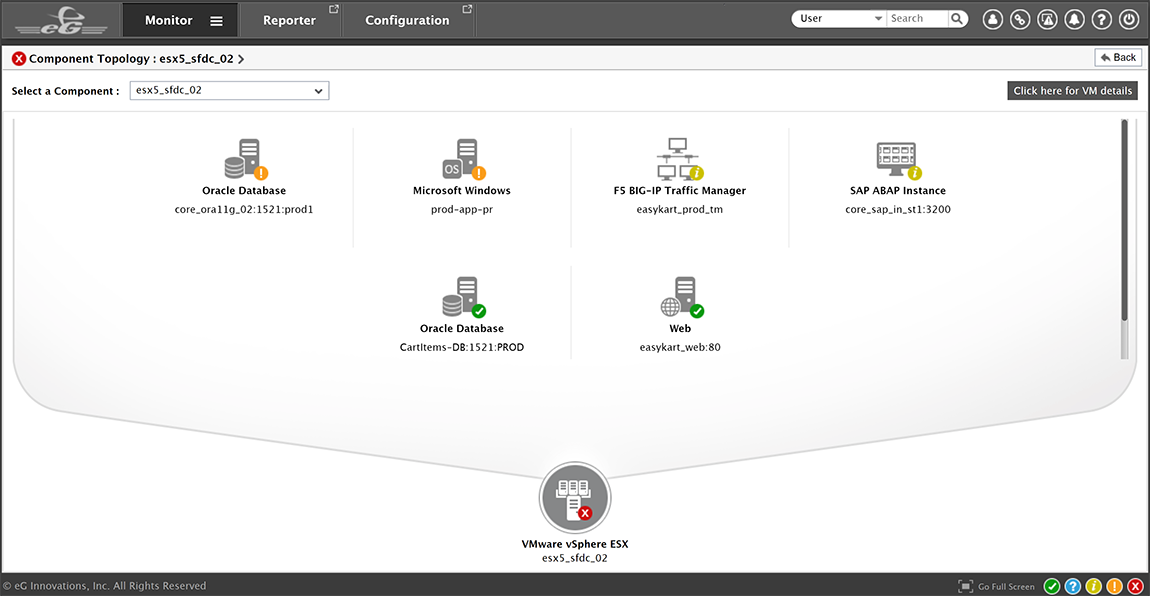
Task: Open the alarm warning monitor icon
Action: pyautogui.click(x=1047, y=20)
